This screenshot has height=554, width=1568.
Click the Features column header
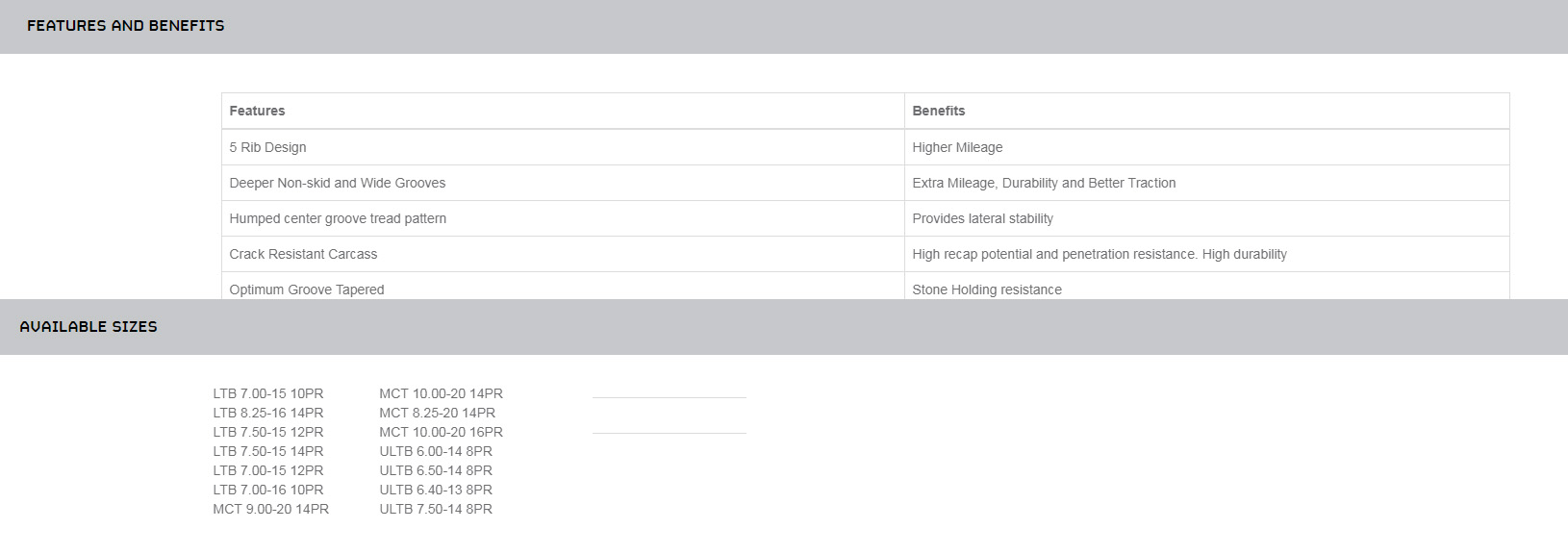coord(257,112)
